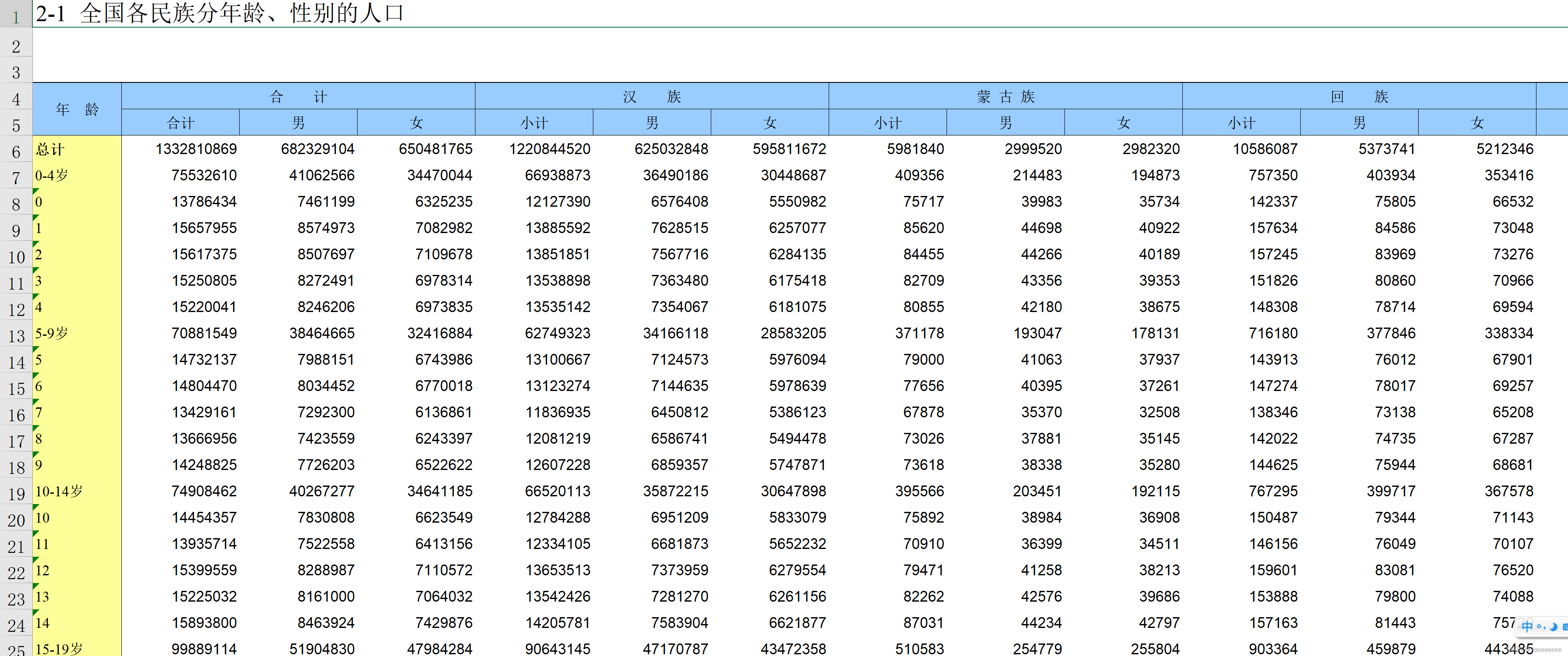Select the 年 龄 header cell

pos(77,110)
